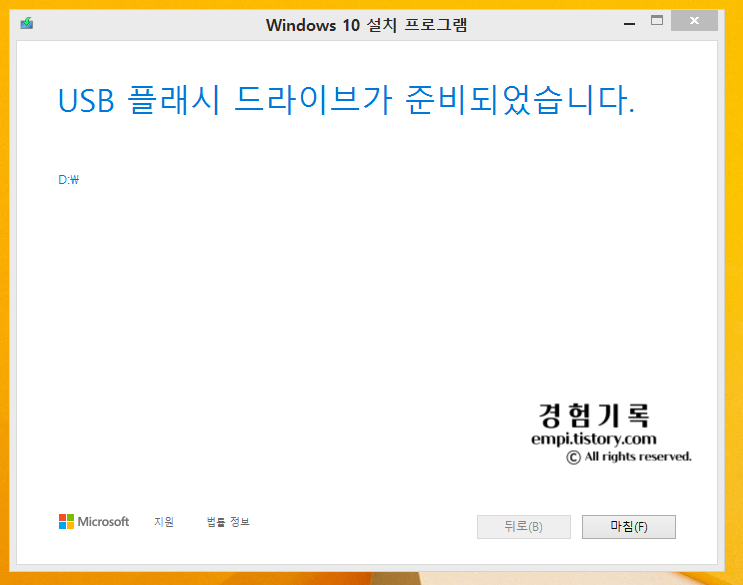This screenshot has height=585, width=743.
Task: Close the Windows 10 설치 프로그램 window
Action: pyautogui.click(x=694, y=20)
